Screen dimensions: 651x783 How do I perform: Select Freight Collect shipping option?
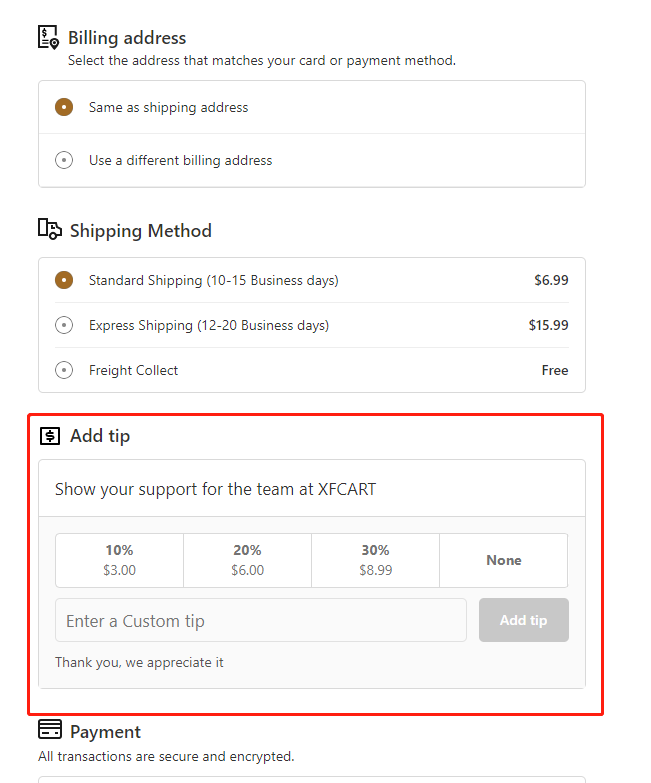(x=64, y=370)
